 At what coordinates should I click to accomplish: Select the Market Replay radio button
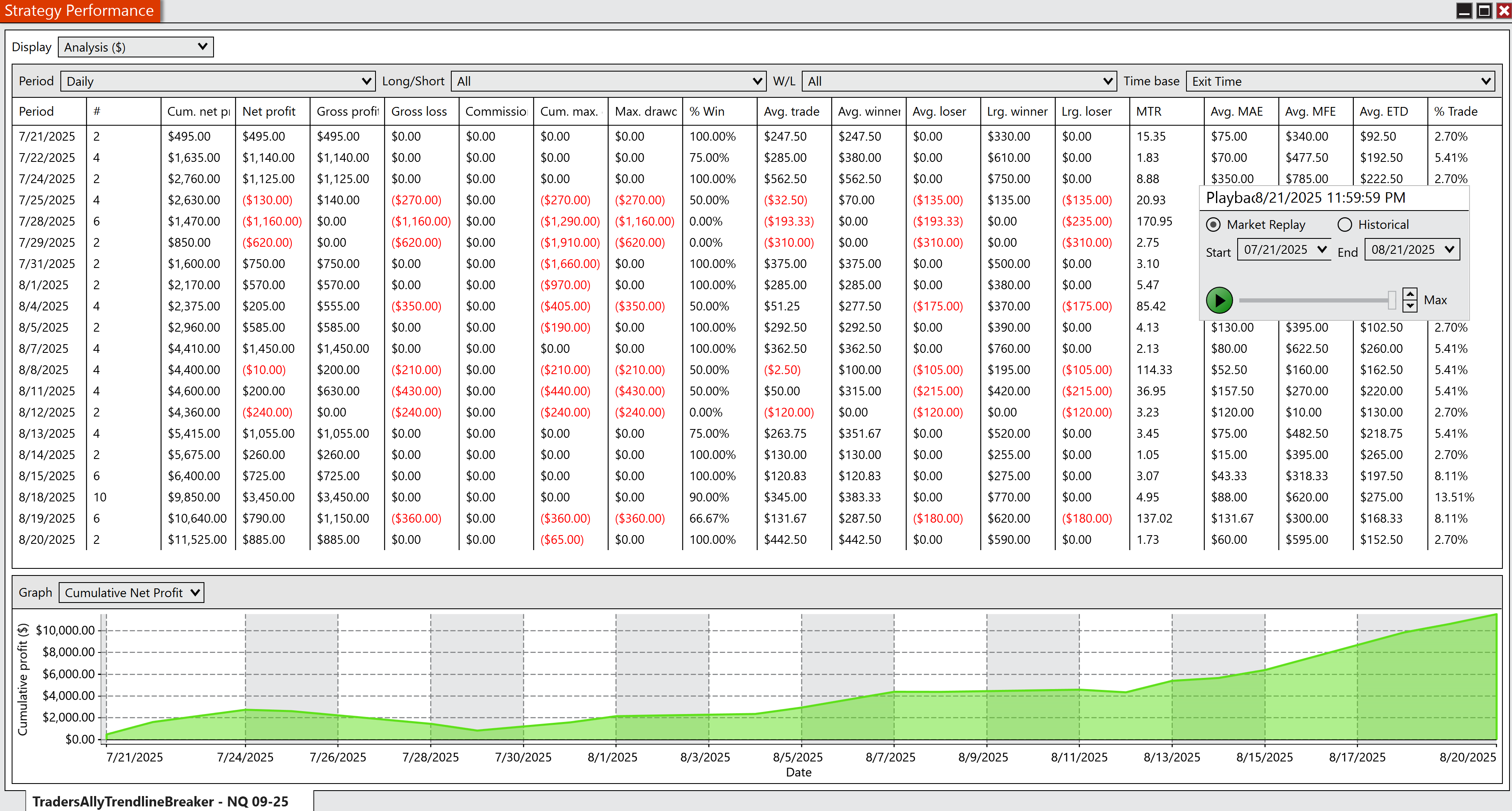1213,225
